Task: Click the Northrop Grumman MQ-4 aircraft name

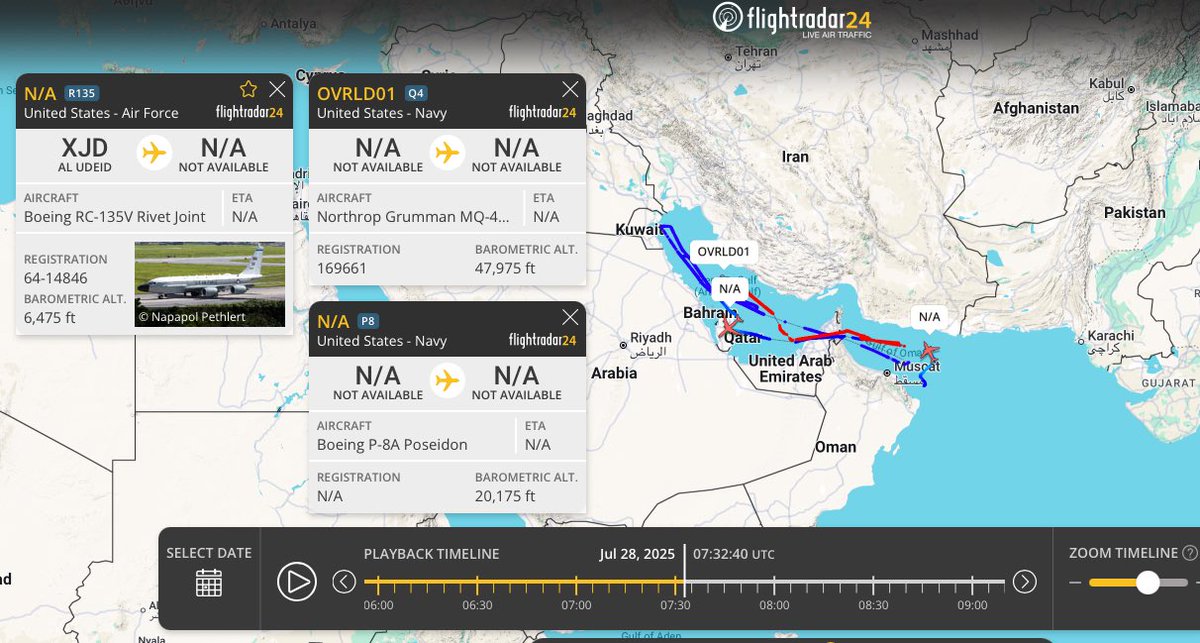Action: tap(414, 216)
